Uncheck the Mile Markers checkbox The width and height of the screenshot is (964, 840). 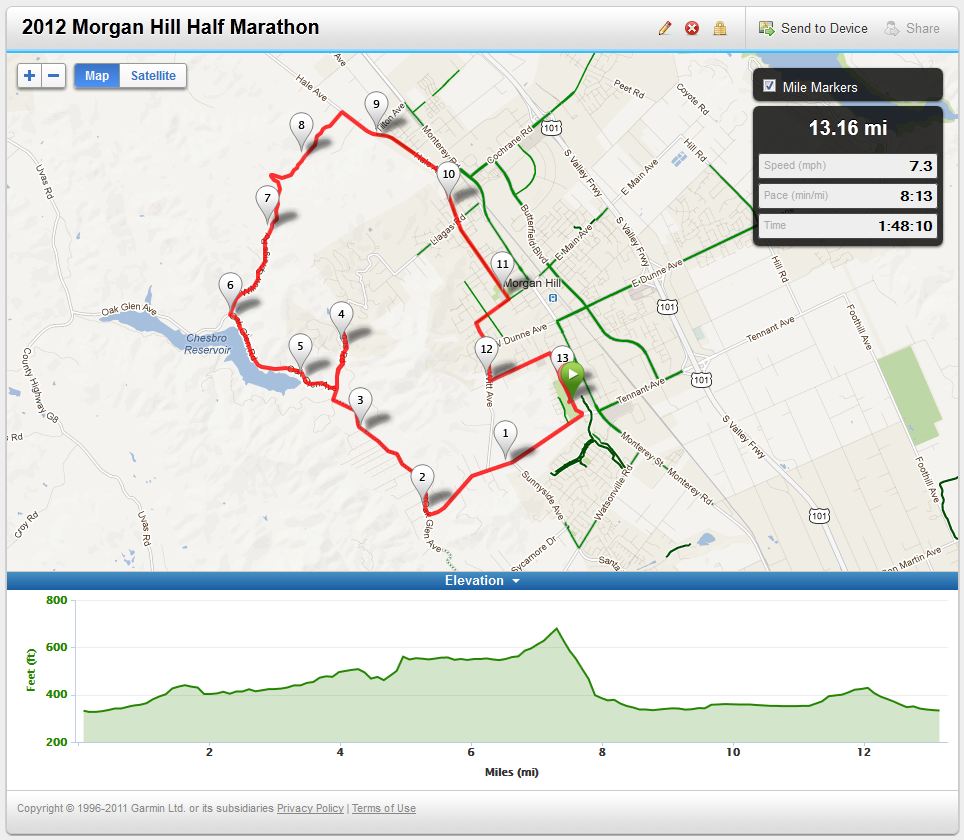[x=769, y=86]
